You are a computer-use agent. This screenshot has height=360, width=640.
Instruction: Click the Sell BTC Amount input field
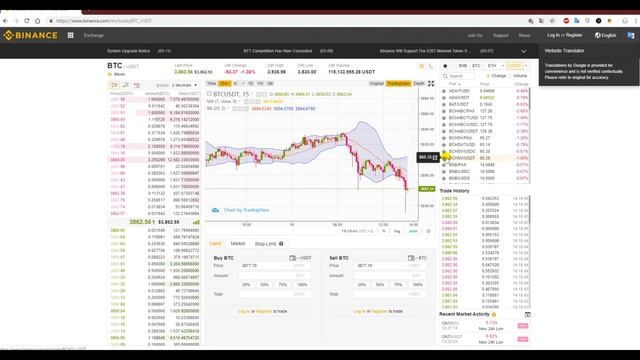coord(390,276)
